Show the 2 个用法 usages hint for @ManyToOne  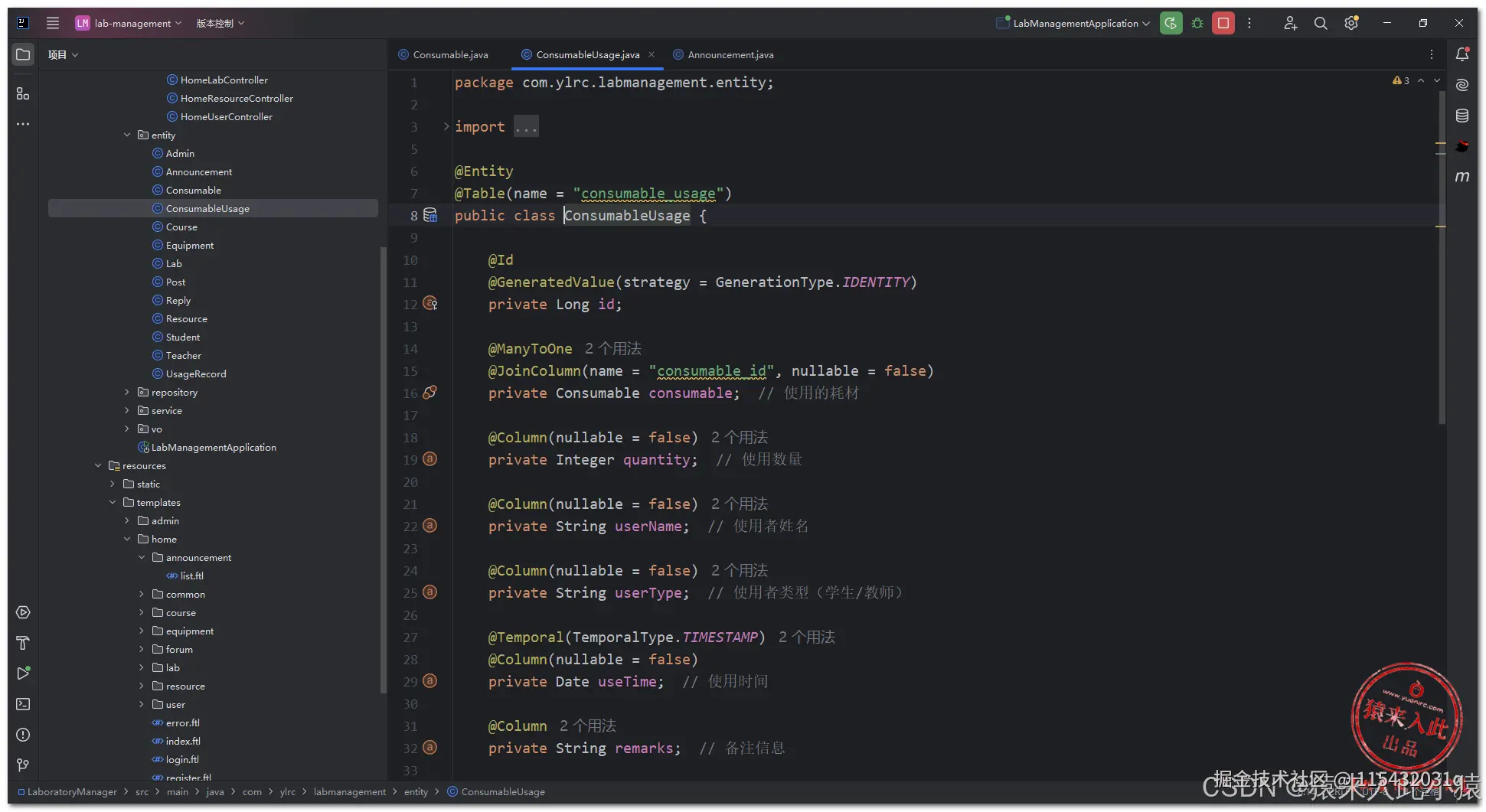point(613,348)
